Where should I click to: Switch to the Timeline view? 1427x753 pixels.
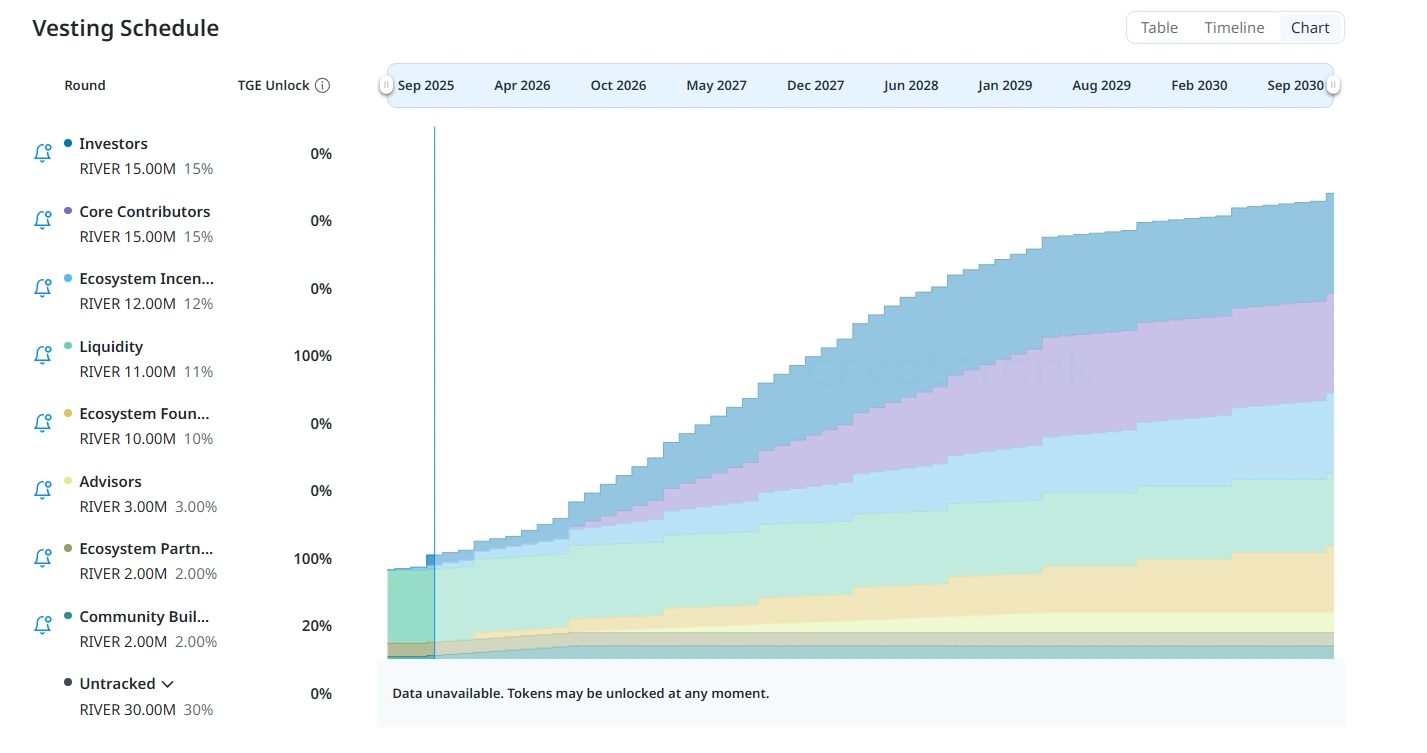[x=1234, y=28]
